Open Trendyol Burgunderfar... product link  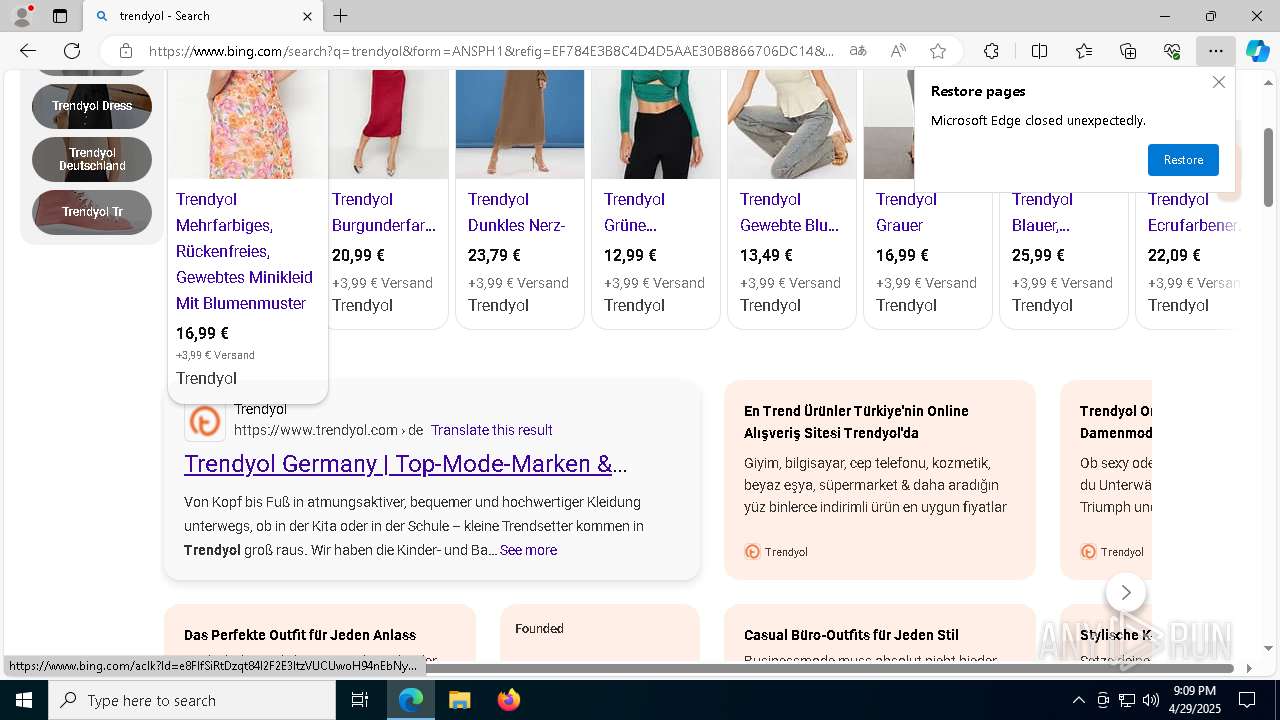pyautogui.click(x=384, y=212)
